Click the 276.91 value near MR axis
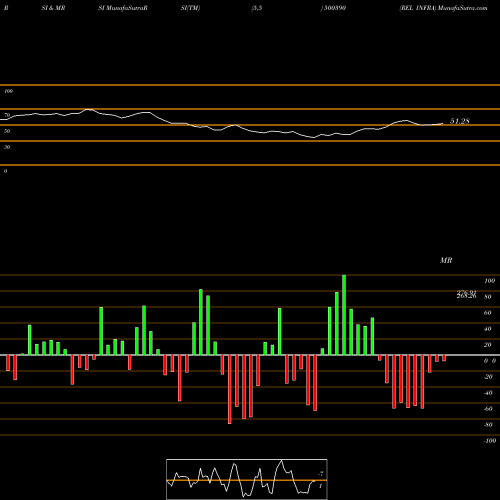This screenshot has height=500, width=500. pyautogui.click(x=466, y=292)
